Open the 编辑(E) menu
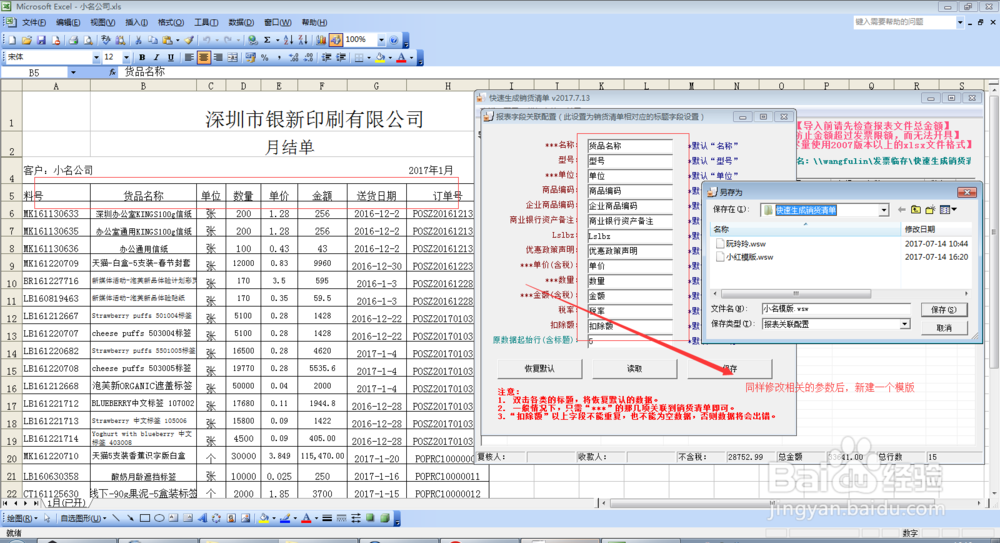The height and width of the screenshot is (543, 1000). click(68, 22)
